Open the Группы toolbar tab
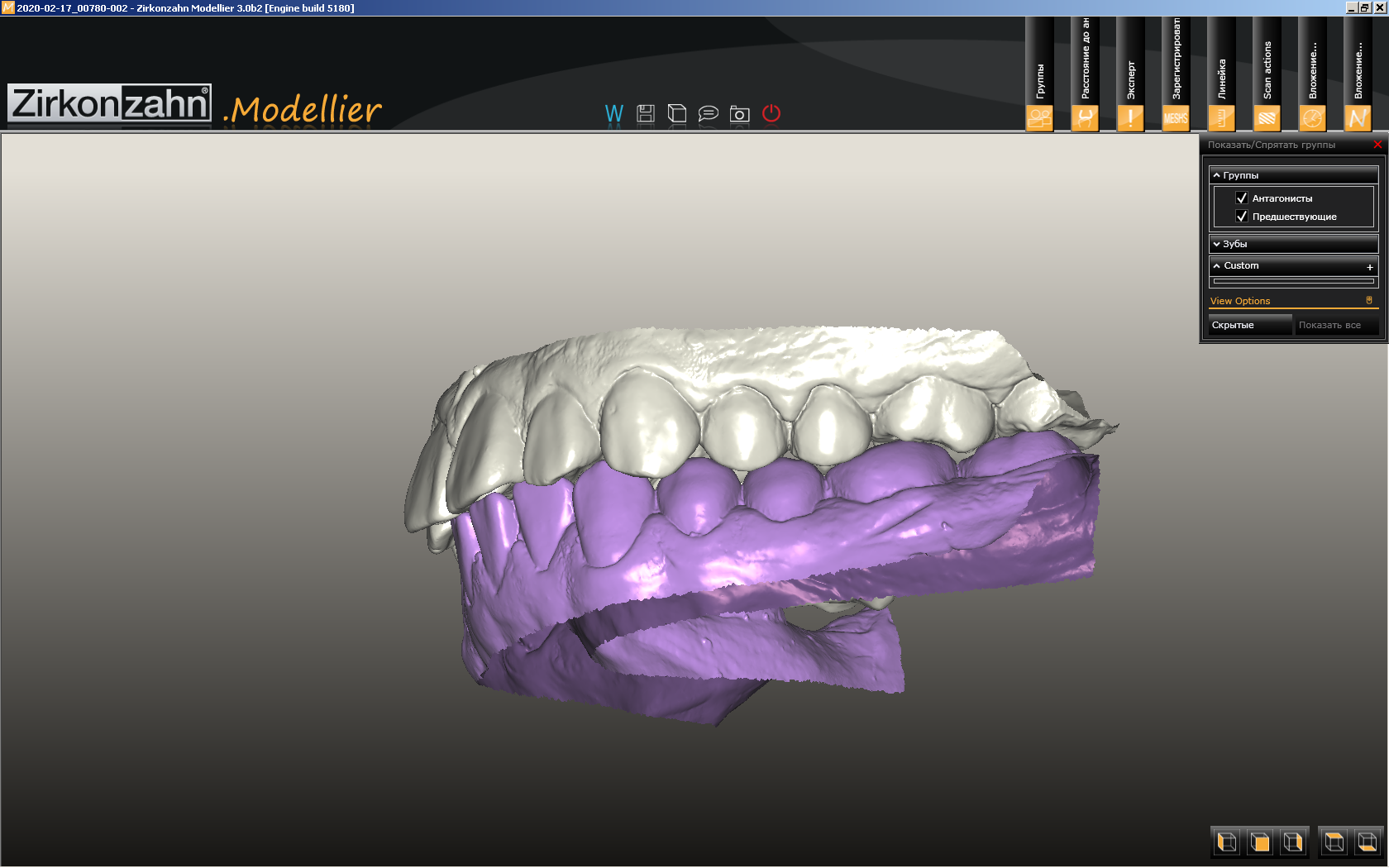 (x=1039, y=118)
